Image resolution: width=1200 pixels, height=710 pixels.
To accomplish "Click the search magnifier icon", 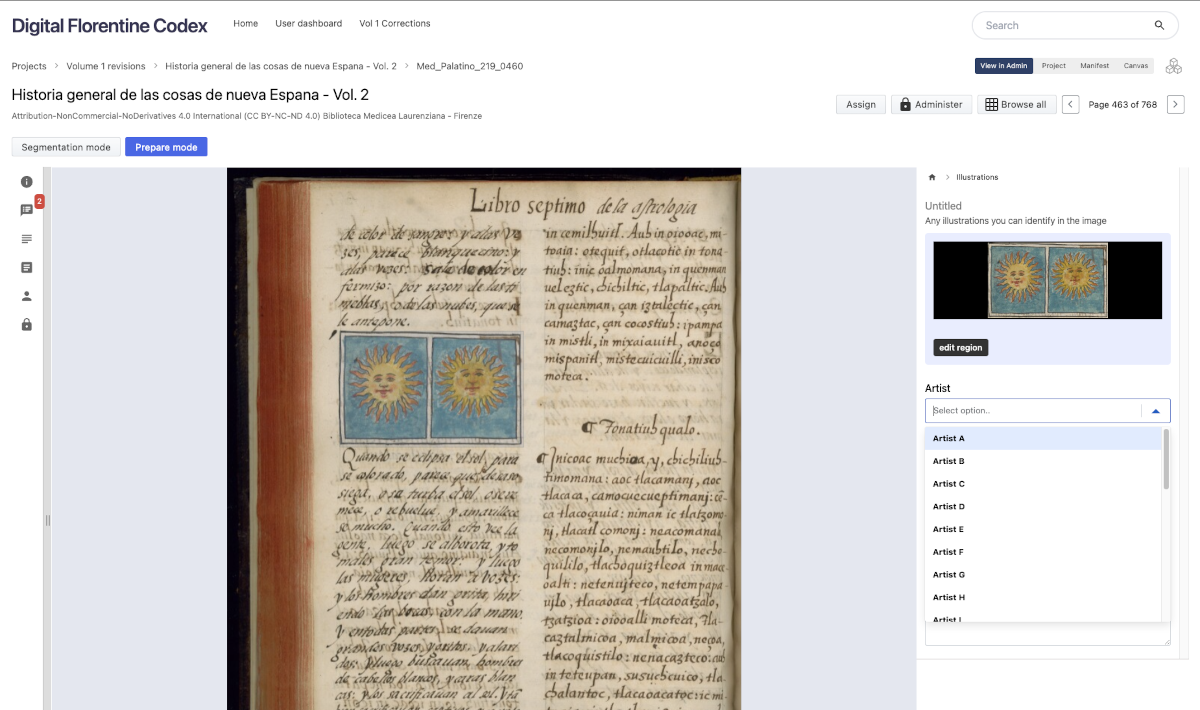I will pos(1159,26).
